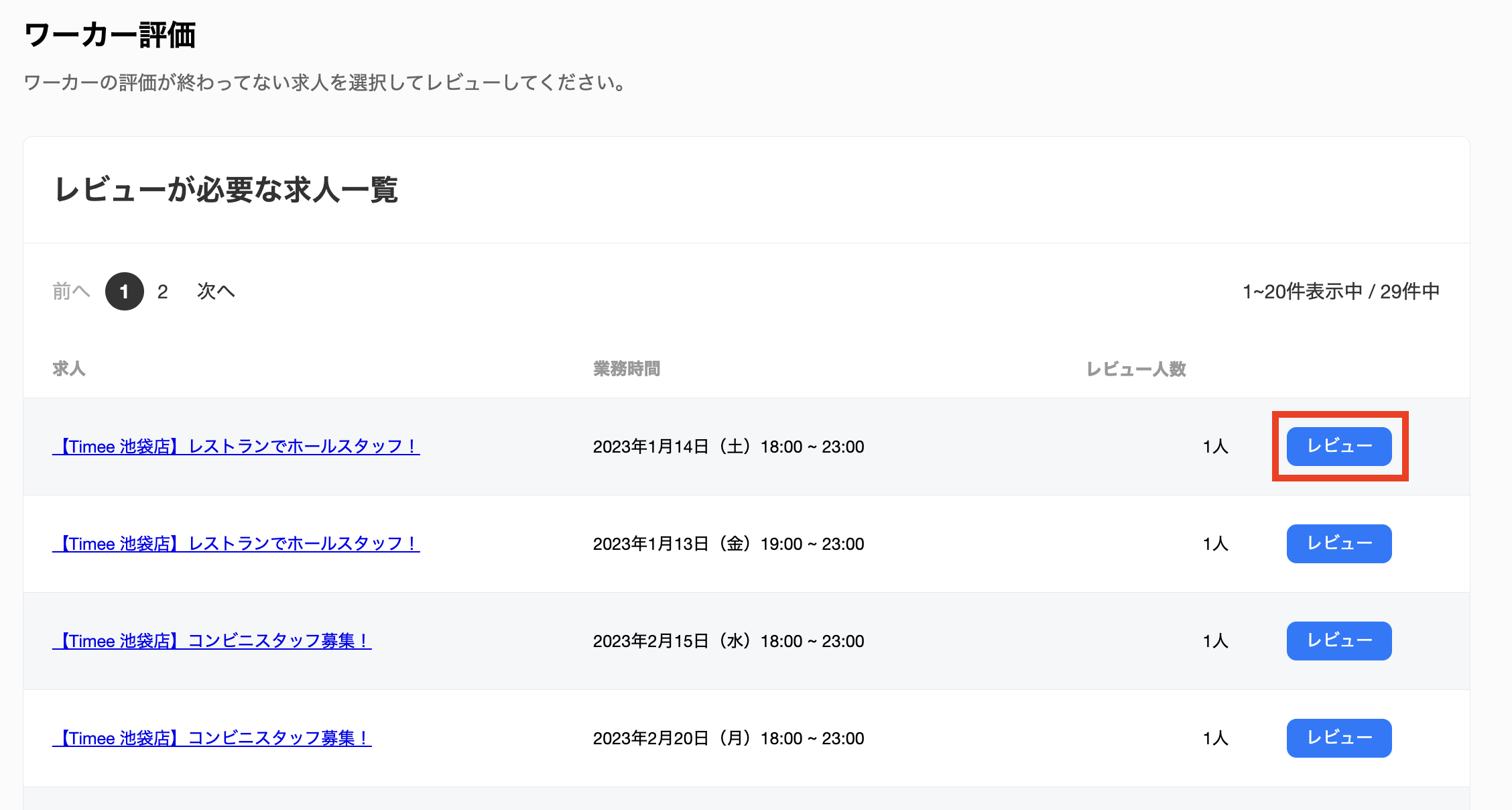Screen dimensions: 1512x810
Task: Click レビュー button for 2023年2月15日 job
Action: tap(1339, 641)
